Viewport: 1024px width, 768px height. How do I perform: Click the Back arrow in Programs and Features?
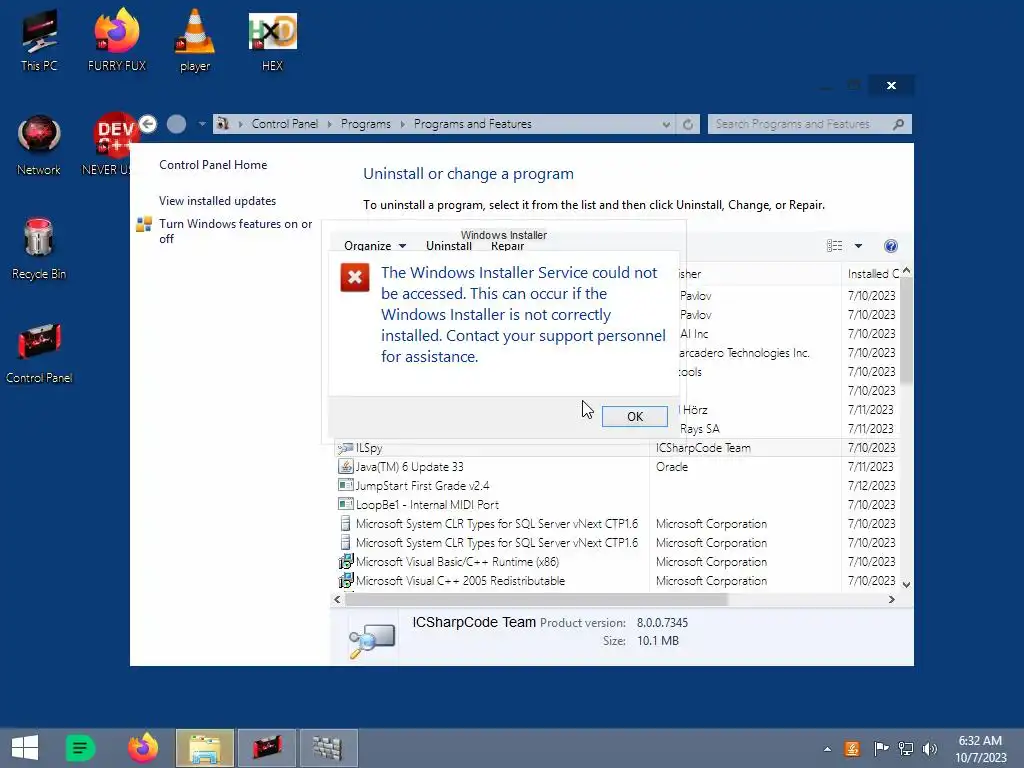point(148,123)
